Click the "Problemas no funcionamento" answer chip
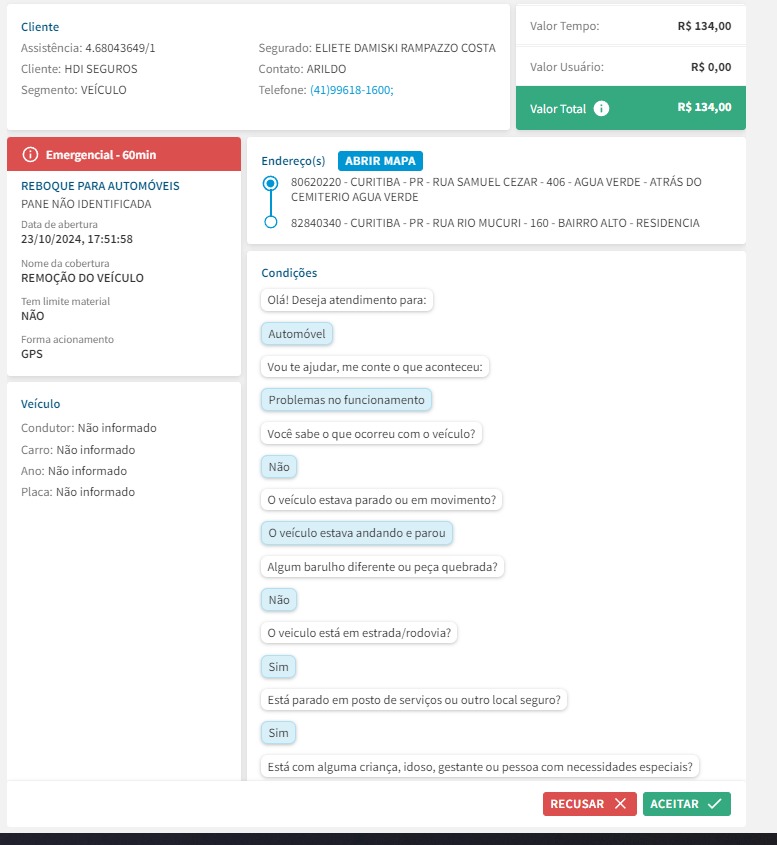Viewport: 777px width, 845px height. coord(347,400)
